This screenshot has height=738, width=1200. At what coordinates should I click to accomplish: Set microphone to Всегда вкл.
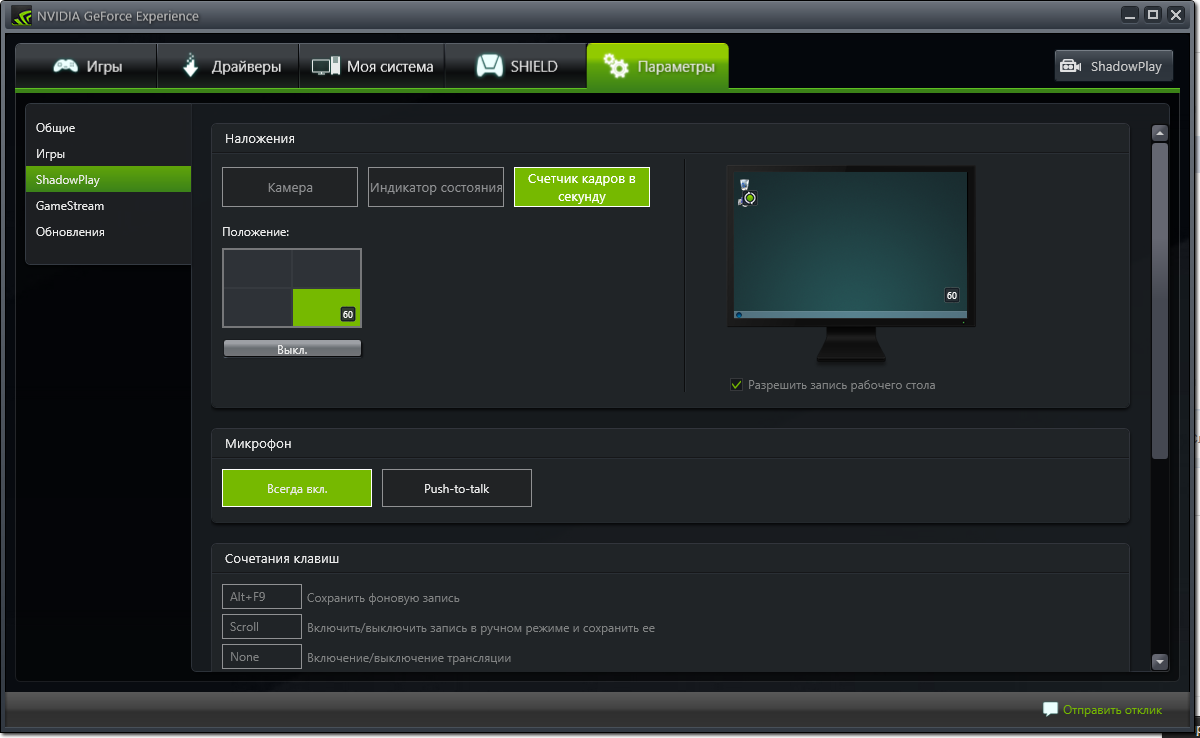click(297, 488)
